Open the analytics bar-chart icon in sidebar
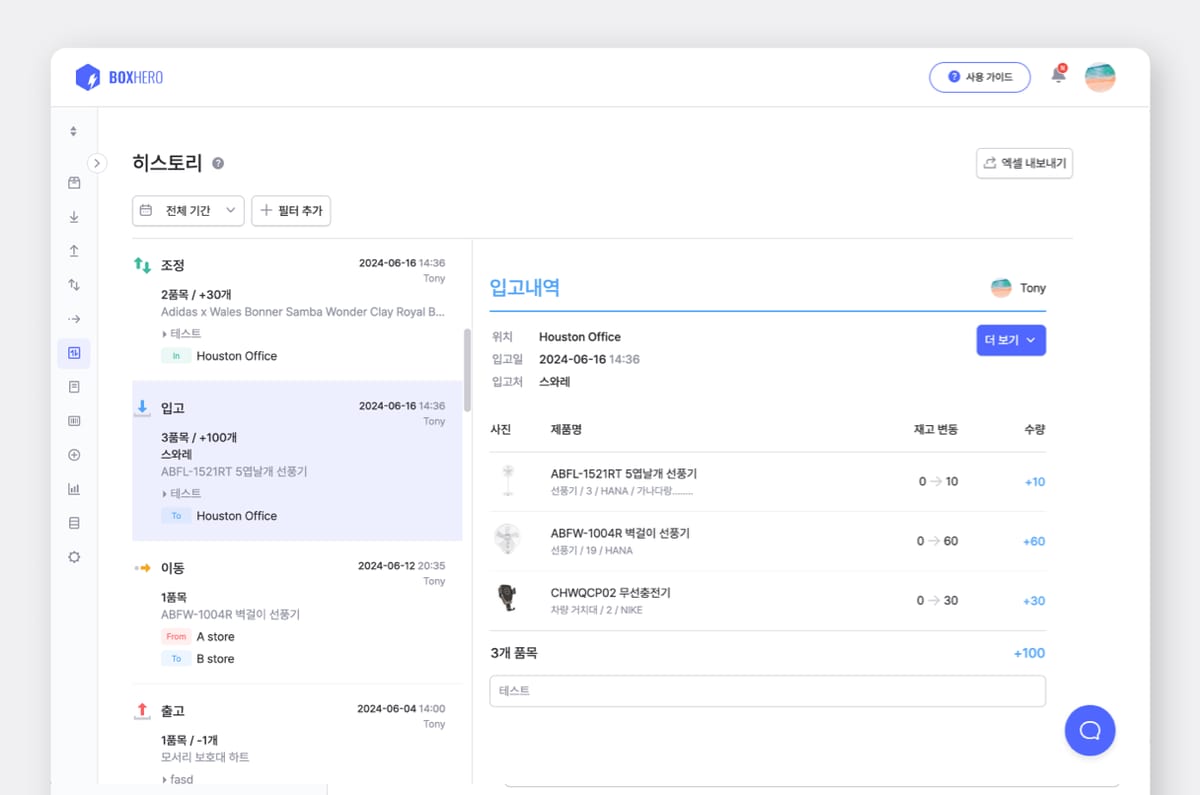The width and height of the screenshot is (1200, 795). [73, 488]
